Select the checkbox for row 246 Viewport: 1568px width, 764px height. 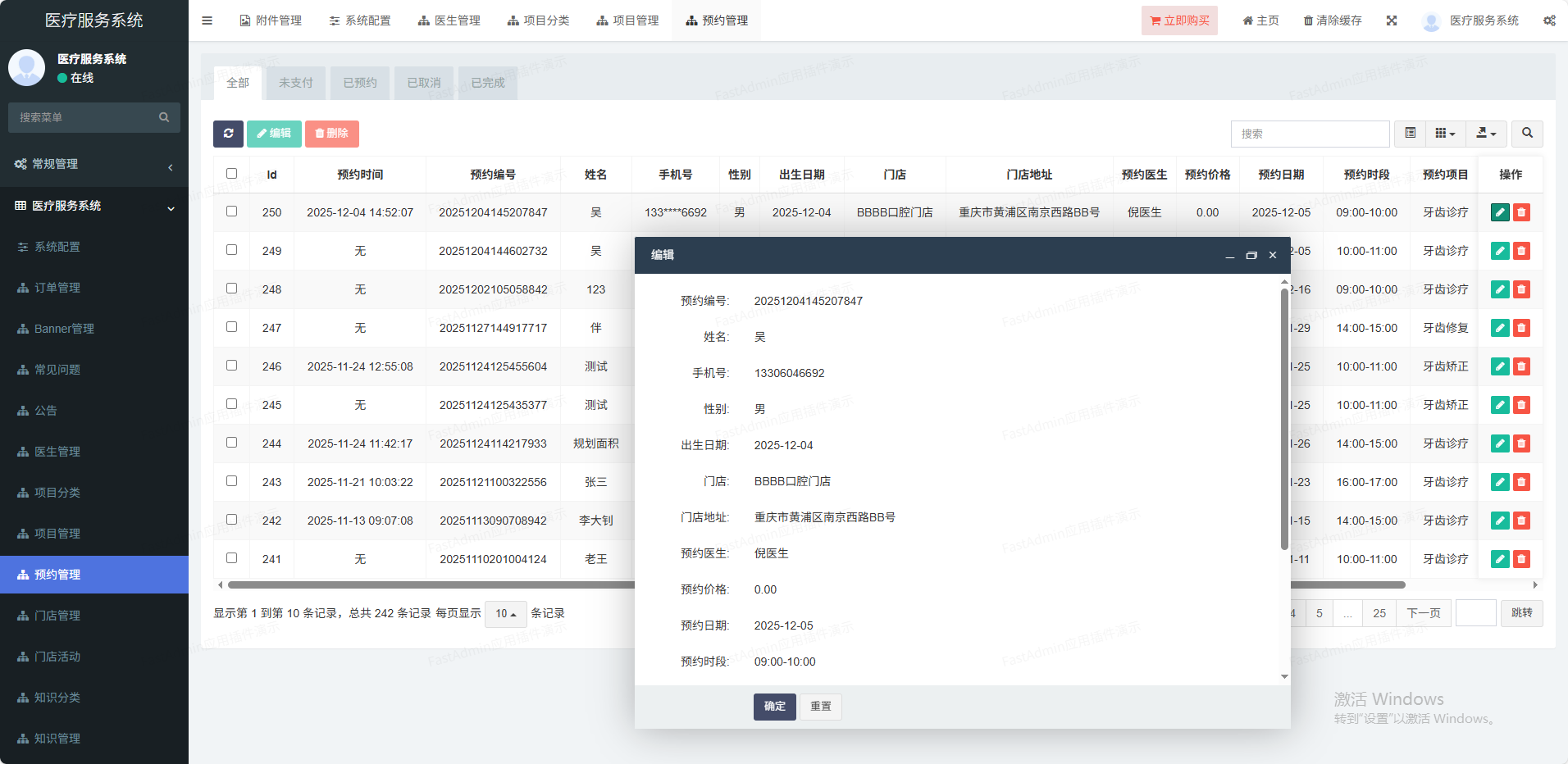click(231, 366)
